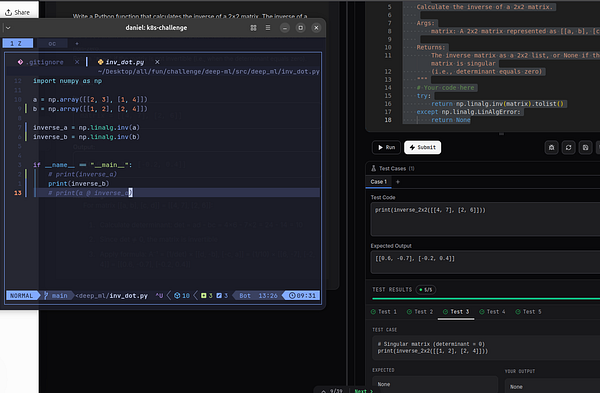
Task: Click the 'Bot 13:26' cursor position indicator
Action: point(258,295)
